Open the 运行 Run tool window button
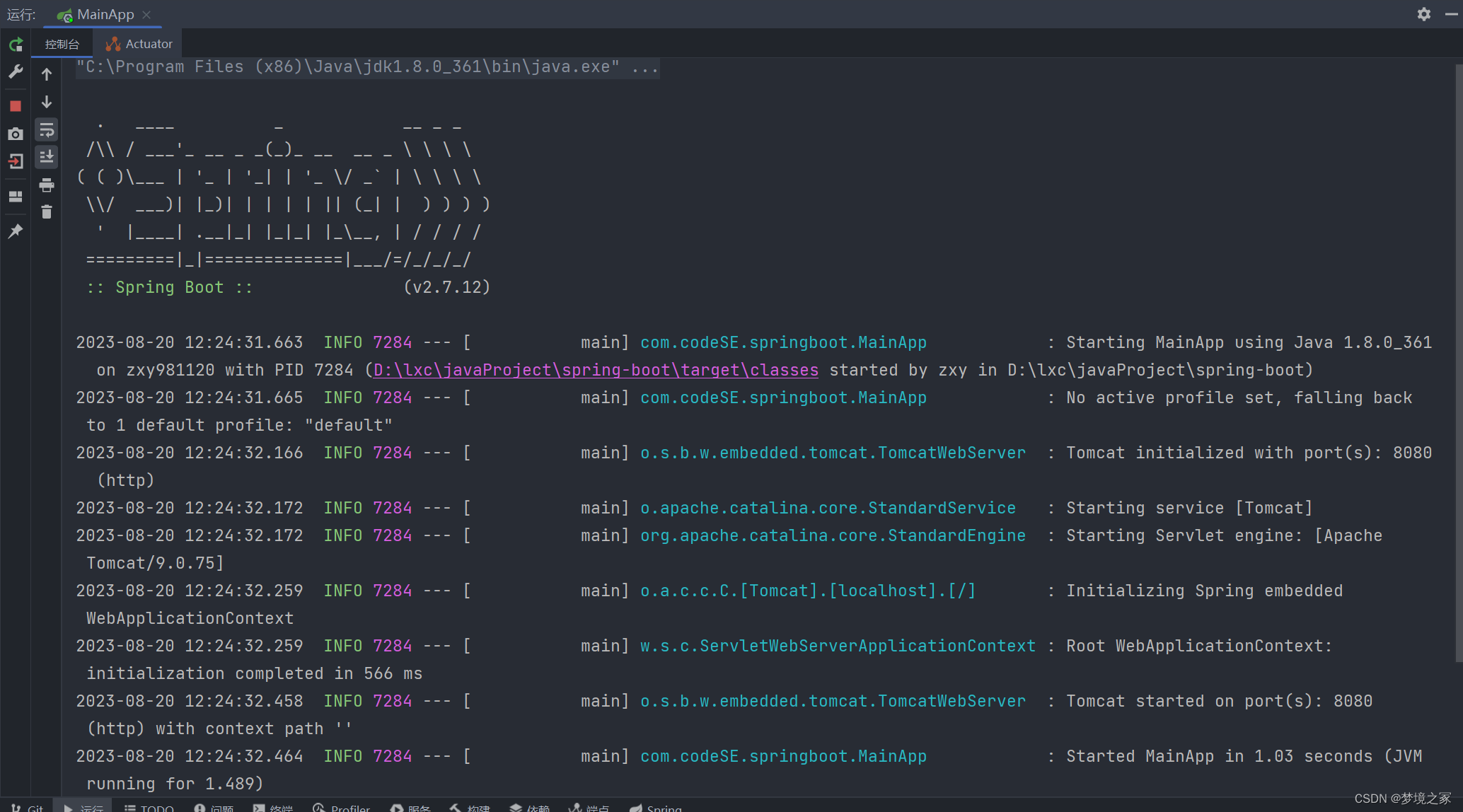Viewport: 1463px width, 812px height. 83,807
